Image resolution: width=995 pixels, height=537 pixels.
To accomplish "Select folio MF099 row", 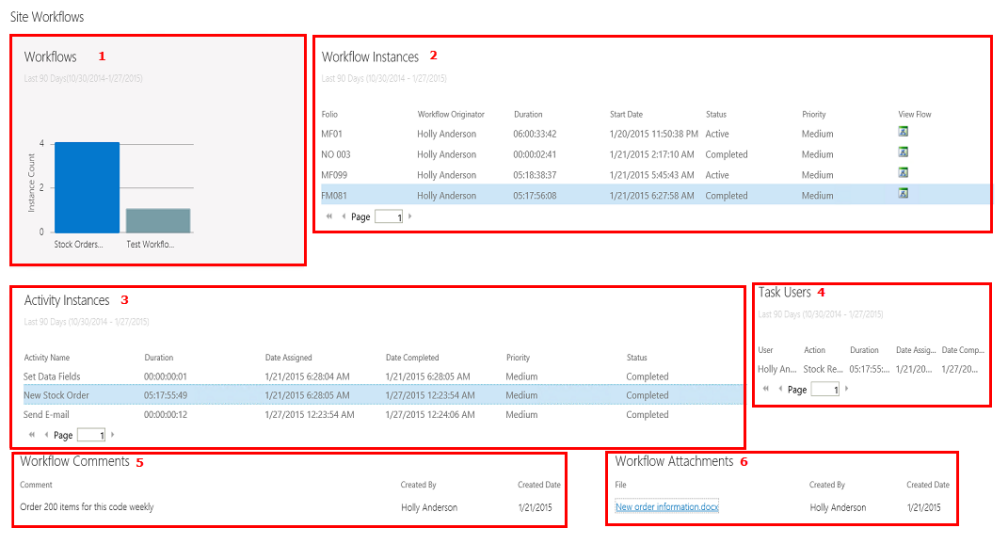I will 654,175.
